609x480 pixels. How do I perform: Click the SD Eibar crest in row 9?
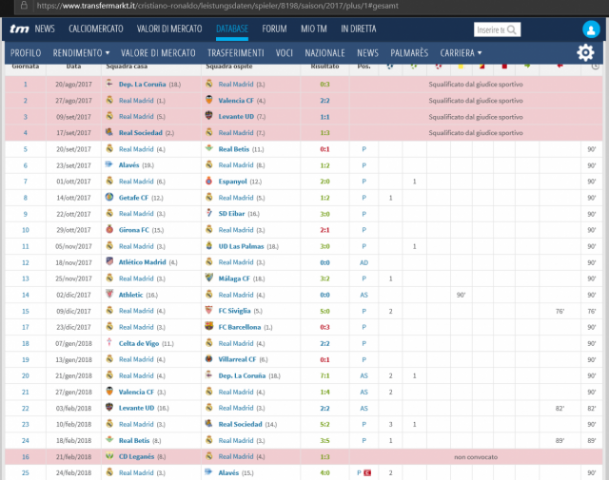(x=209, y=213)
